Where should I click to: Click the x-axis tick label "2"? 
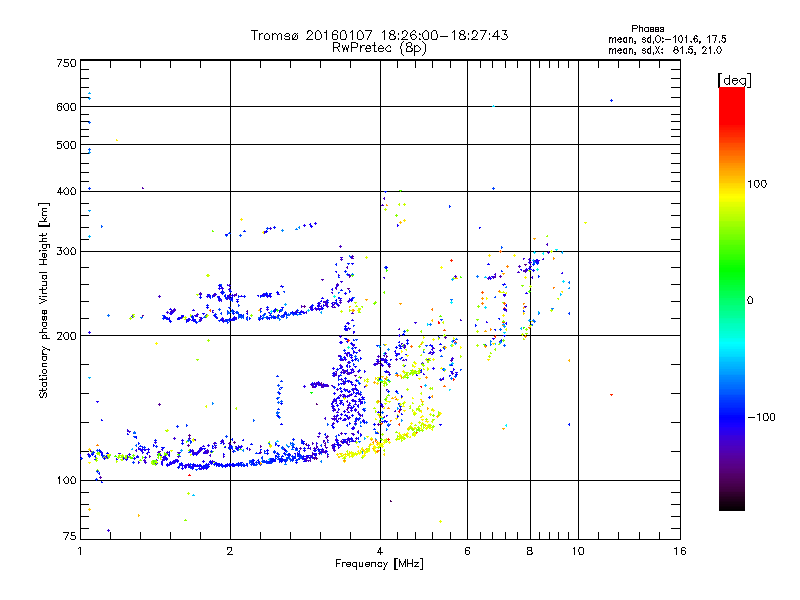[230, 551]
